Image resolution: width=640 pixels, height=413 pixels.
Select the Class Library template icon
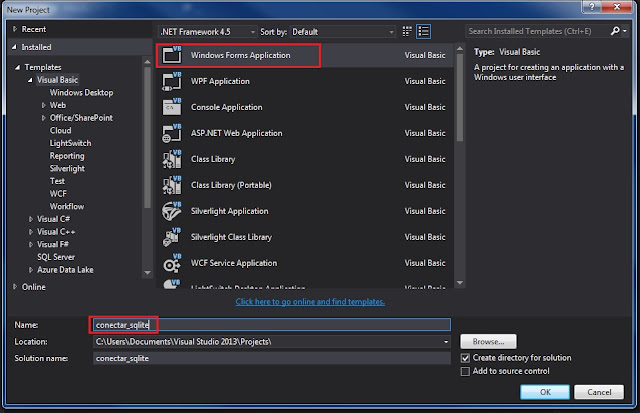172,159
